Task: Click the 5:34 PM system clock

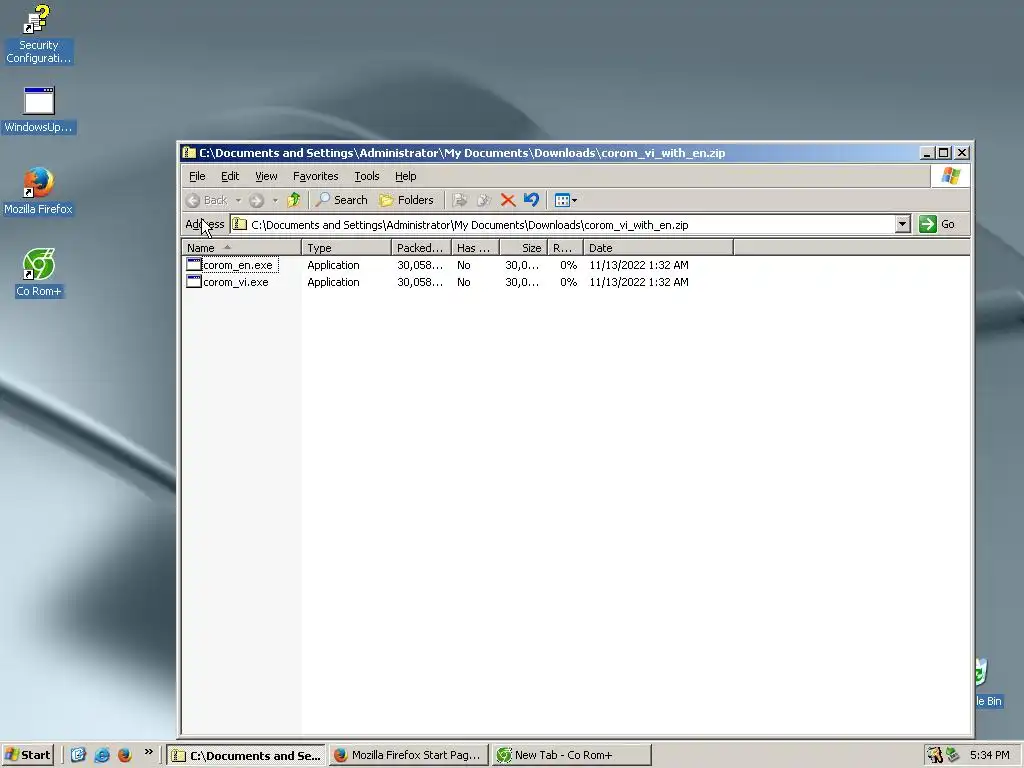Action: (989, 755)
